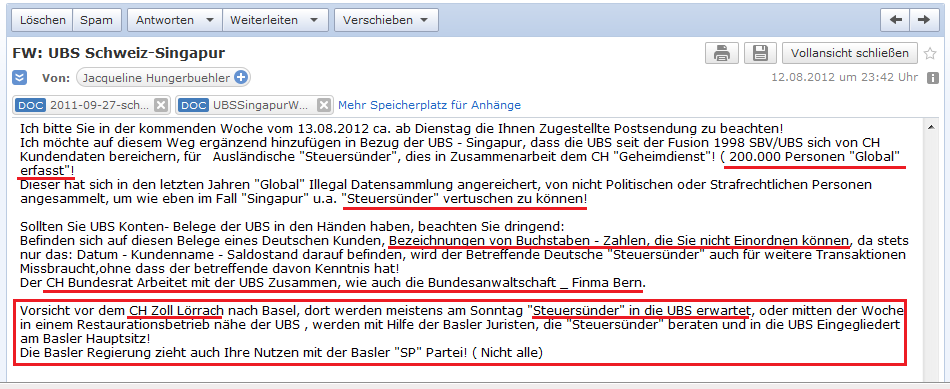Mark the email as Spam

click(x=96, y=20)
